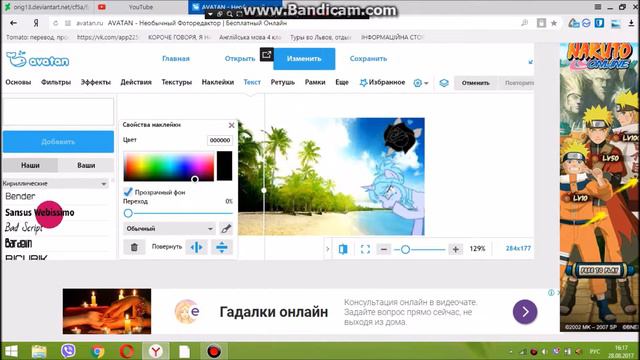Image resolution: width=640 pixels, height=360 pixels.
Task: Select the Действия menu
Action: pyautogui.click(x=136, y=82)
